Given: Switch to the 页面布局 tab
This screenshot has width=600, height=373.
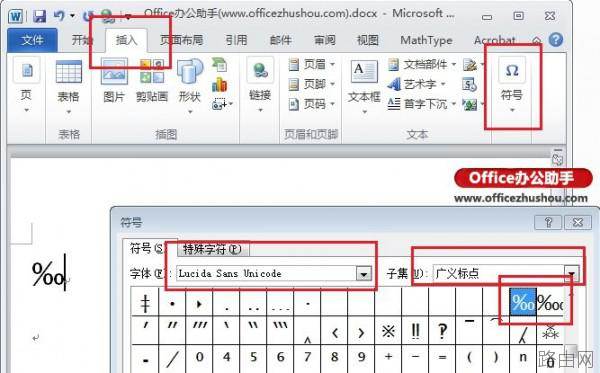Looking at the screenshot, I should click(x=181, y=40).
